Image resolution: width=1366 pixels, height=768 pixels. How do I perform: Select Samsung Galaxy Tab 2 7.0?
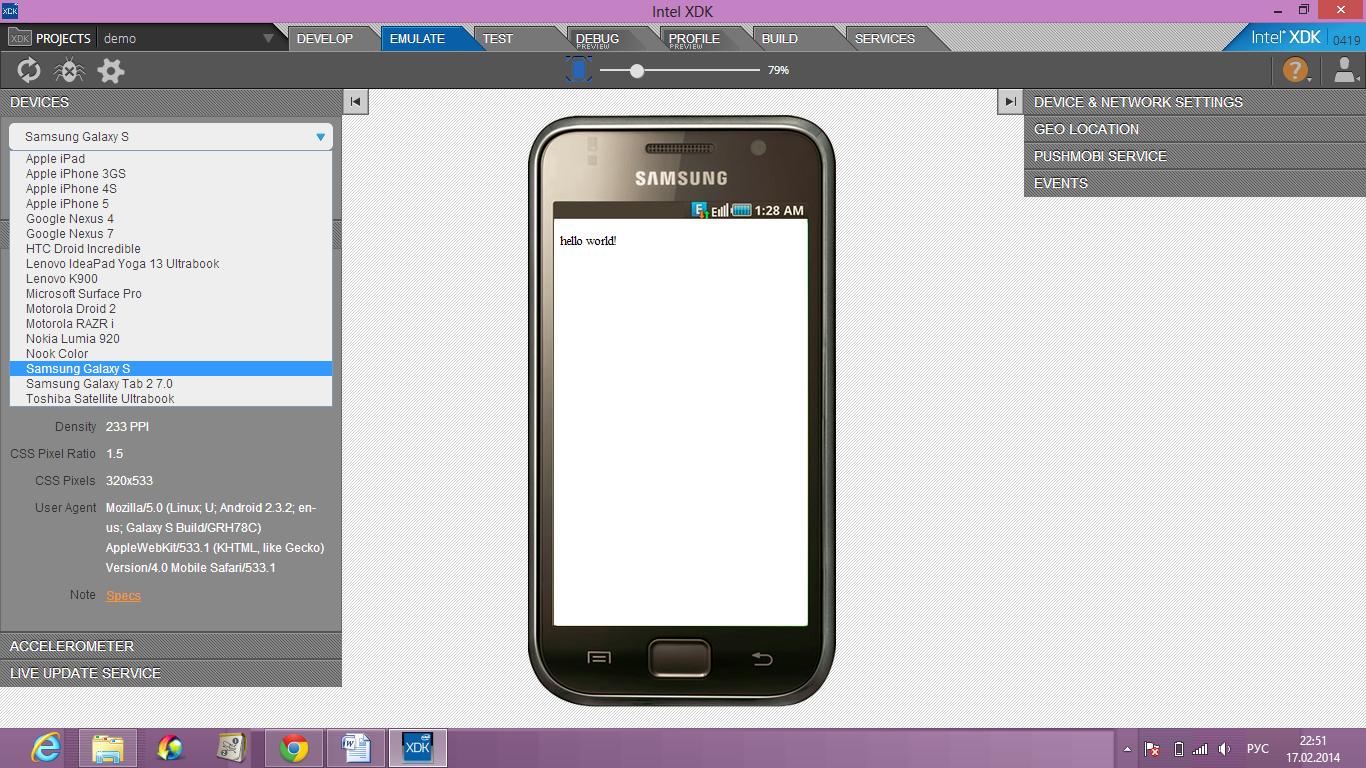(x=171, y=384)
